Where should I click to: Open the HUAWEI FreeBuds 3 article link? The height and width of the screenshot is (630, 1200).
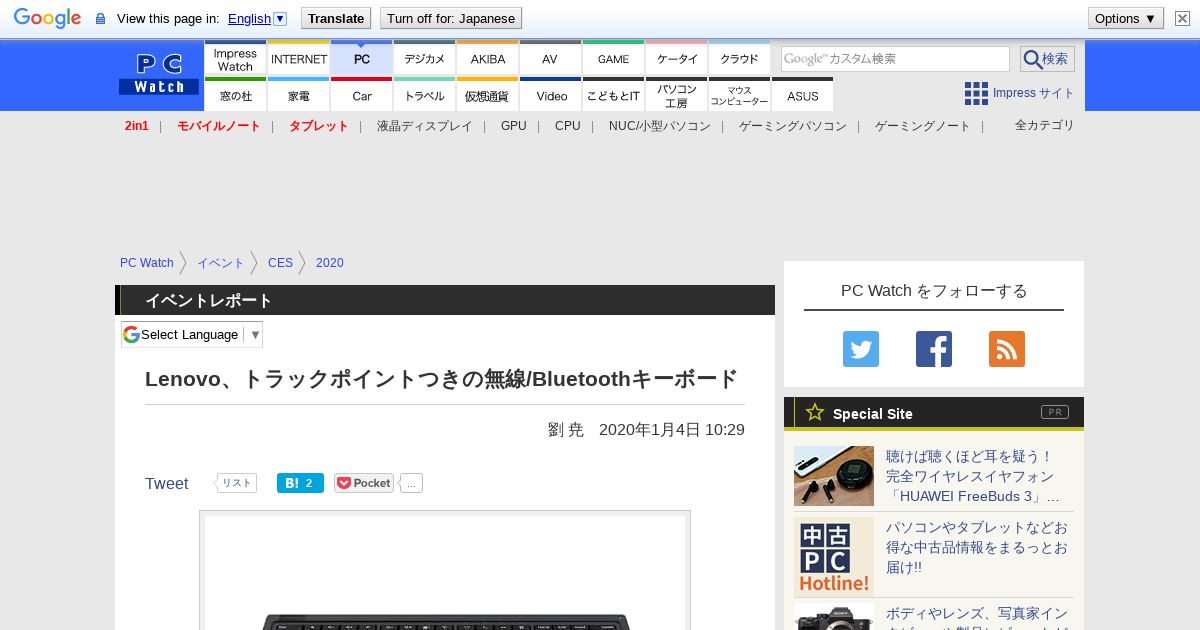[x=973, y=476]
